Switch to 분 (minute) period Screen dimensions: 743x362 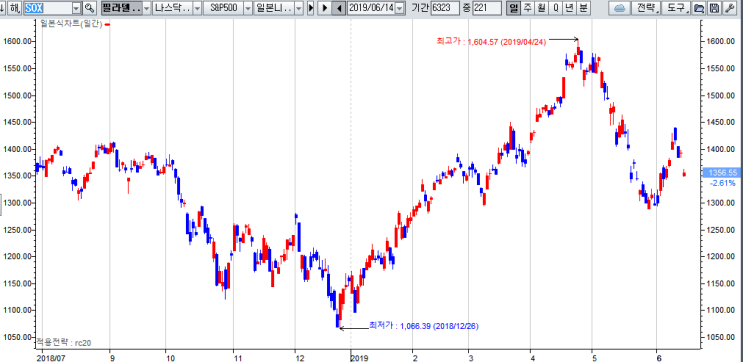[583, 8]
